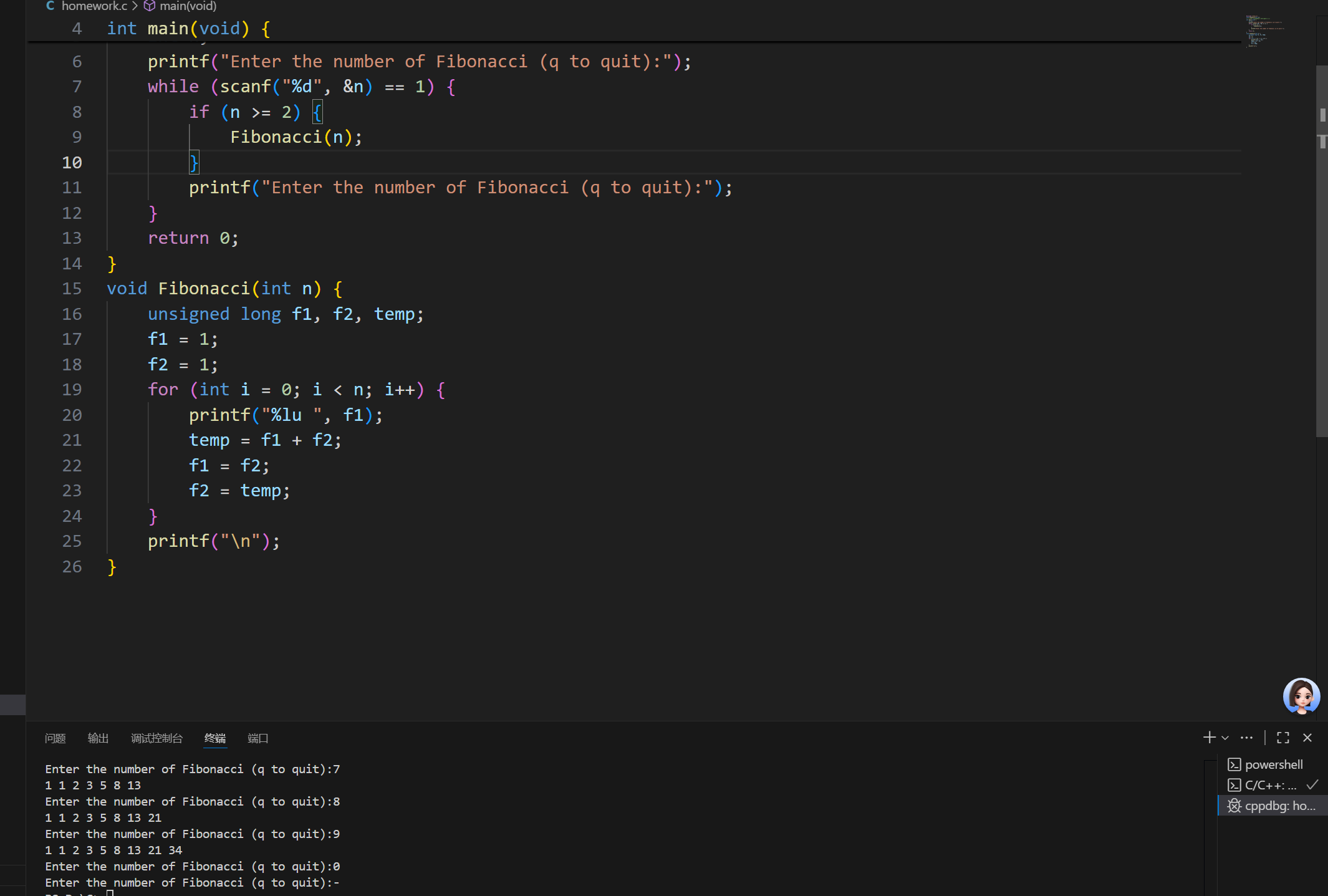Switch to the 问题 (Problems) tab
The height and width of the screenshot is (896, 1328).
55,738
